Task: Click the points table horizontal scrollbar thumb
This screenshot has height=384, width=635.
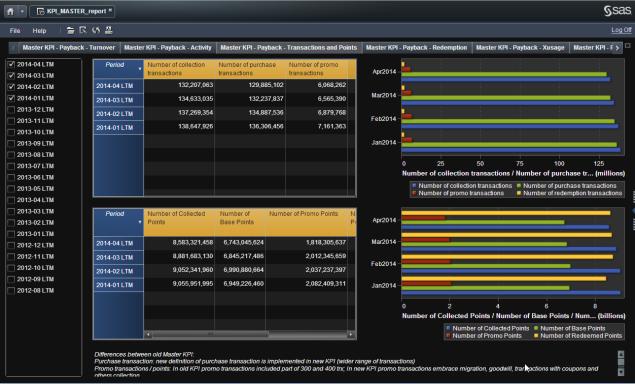Action: pyautogui.click(x=211, y=335)
